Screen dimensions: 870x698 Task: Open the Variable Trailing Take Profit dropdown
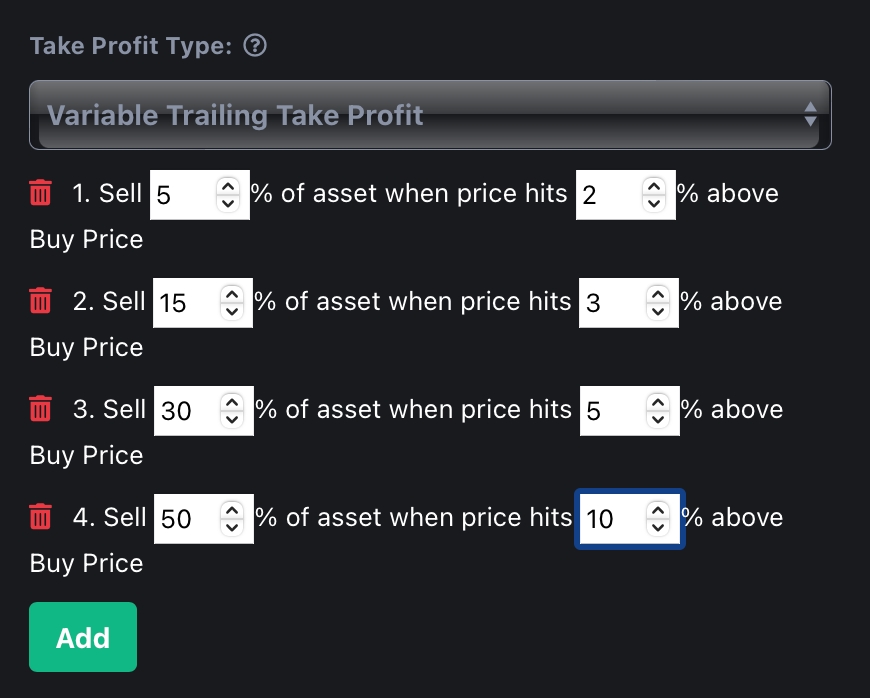(430, 115)
